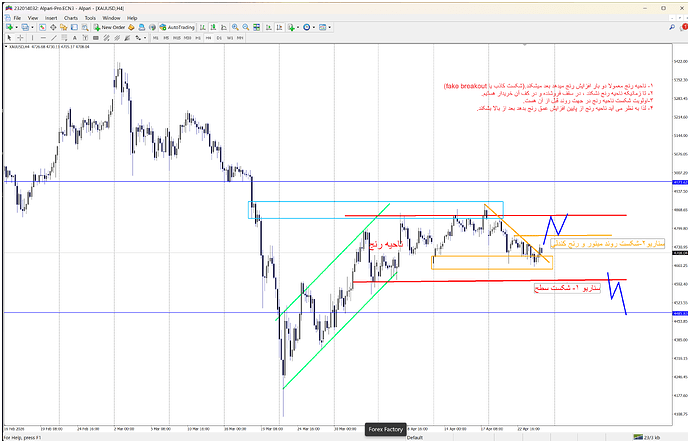Toggle the bar chart display mode
The width and height of the screenshot is (690, 443).
(203, 27)
